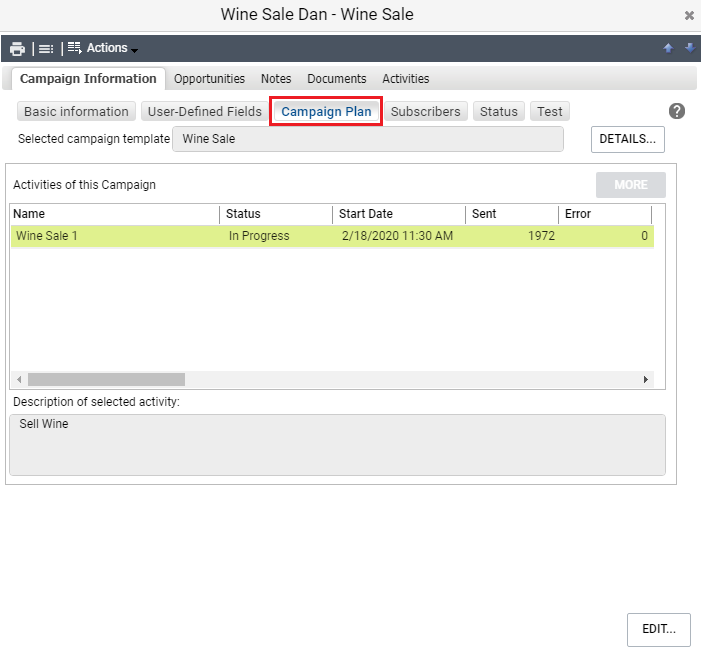701x658 pixels.
Task: Click the EDIT... button
Action: click(x=659, y=629)
